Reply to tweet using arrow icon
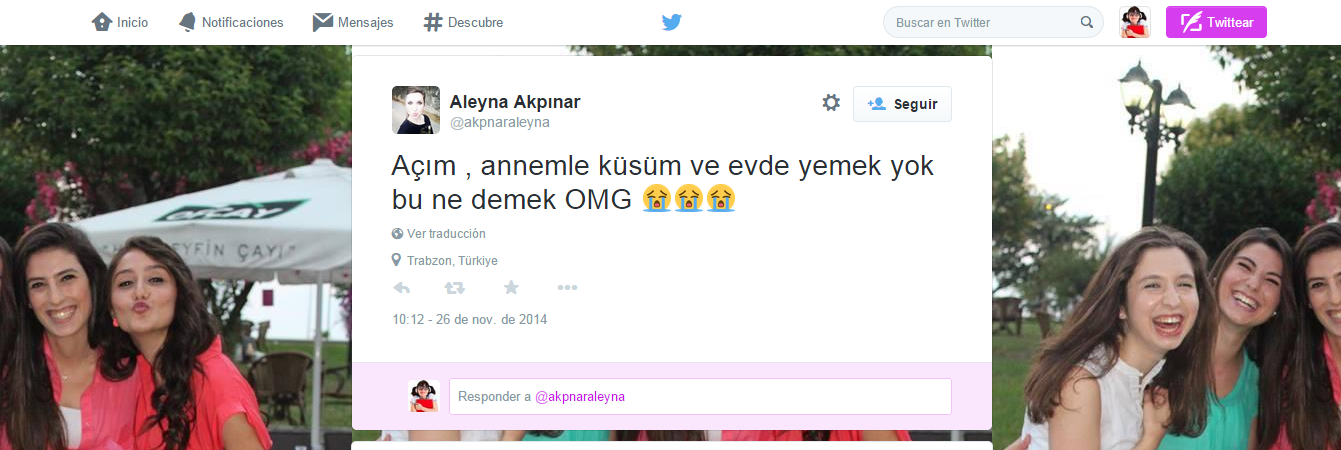 click(x=401, y=288)
